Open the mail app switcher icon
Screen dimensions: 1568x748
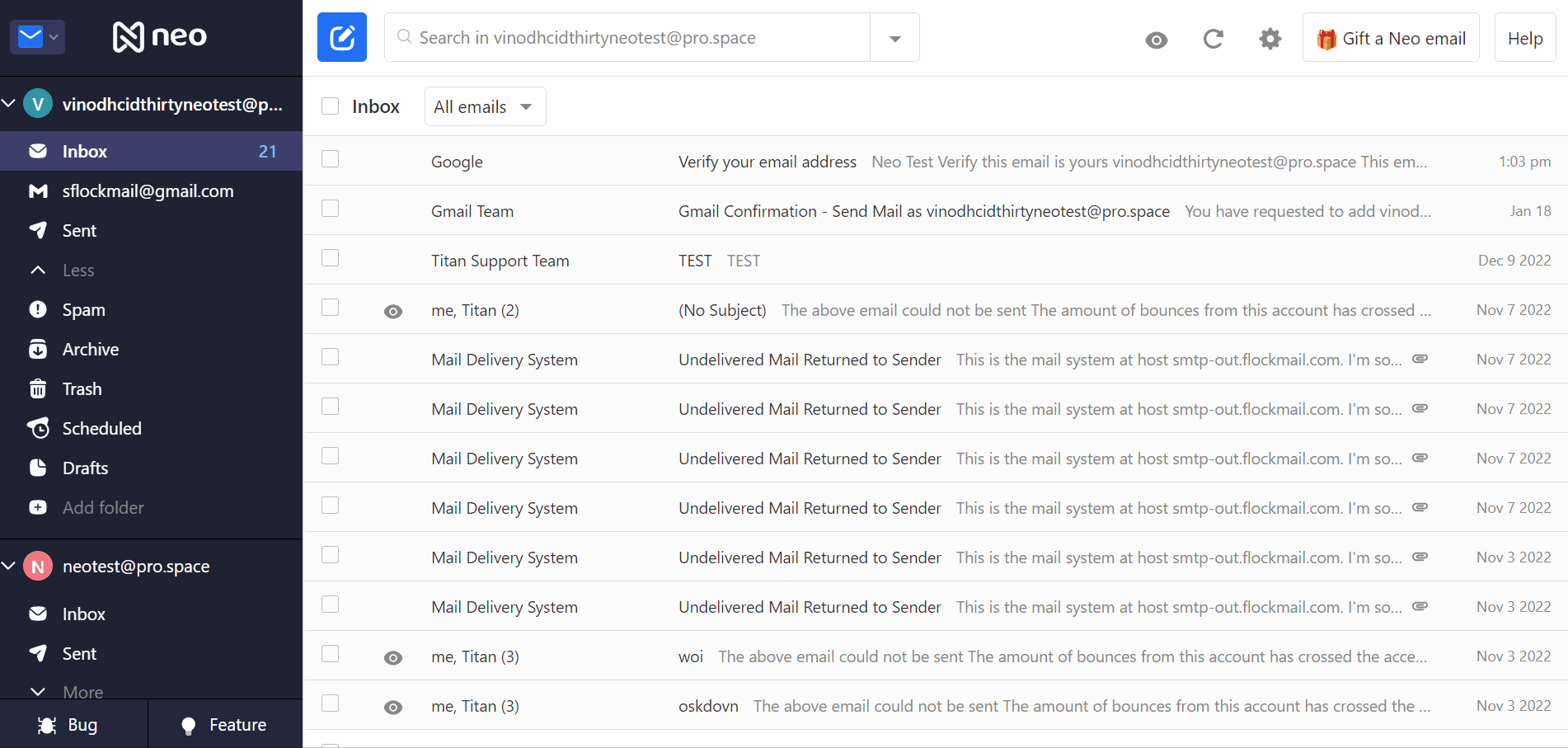(x=37, y=37)
